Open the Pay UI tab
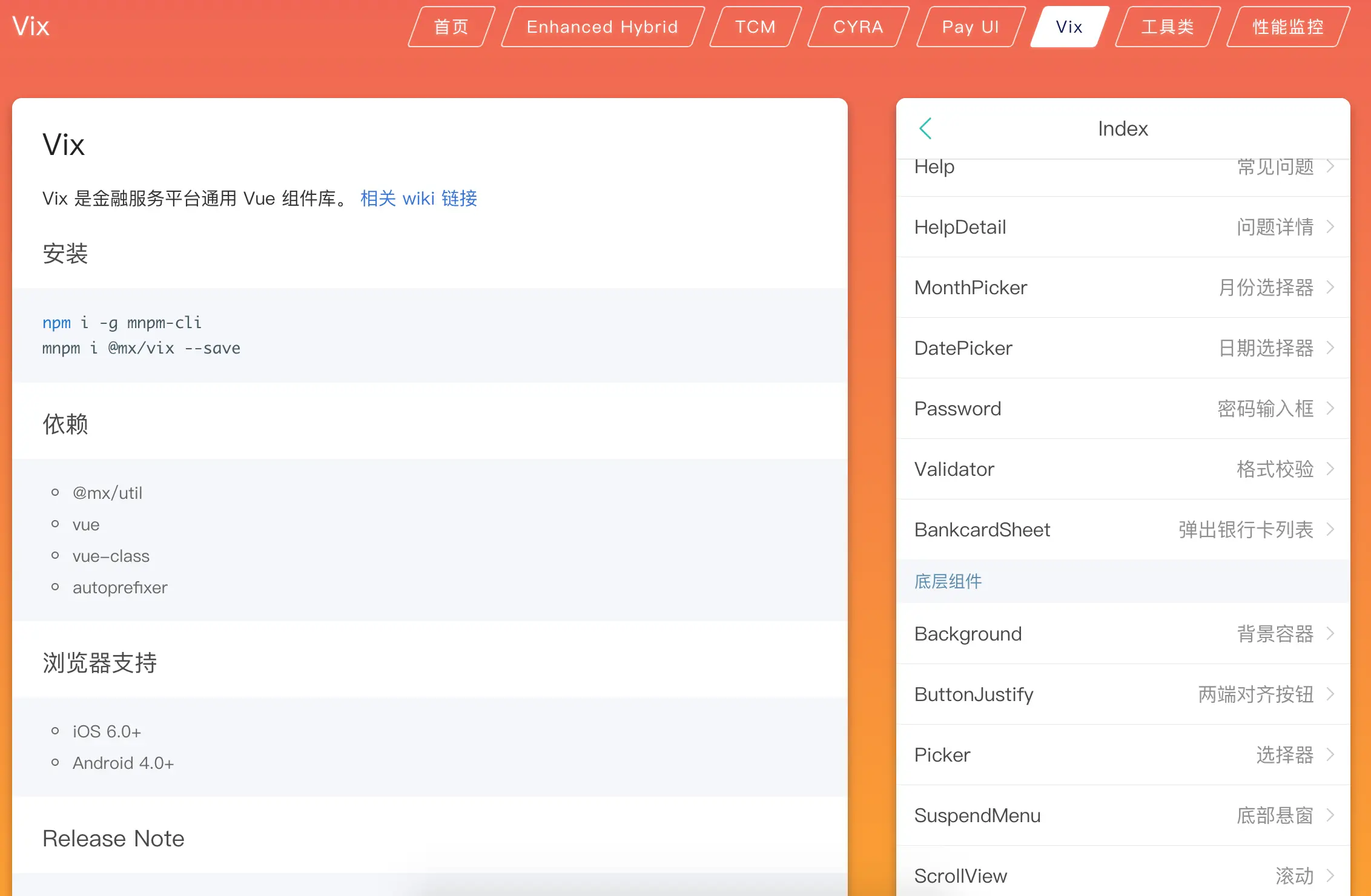This screenshot has height=896, width=1371. point(970,27)
